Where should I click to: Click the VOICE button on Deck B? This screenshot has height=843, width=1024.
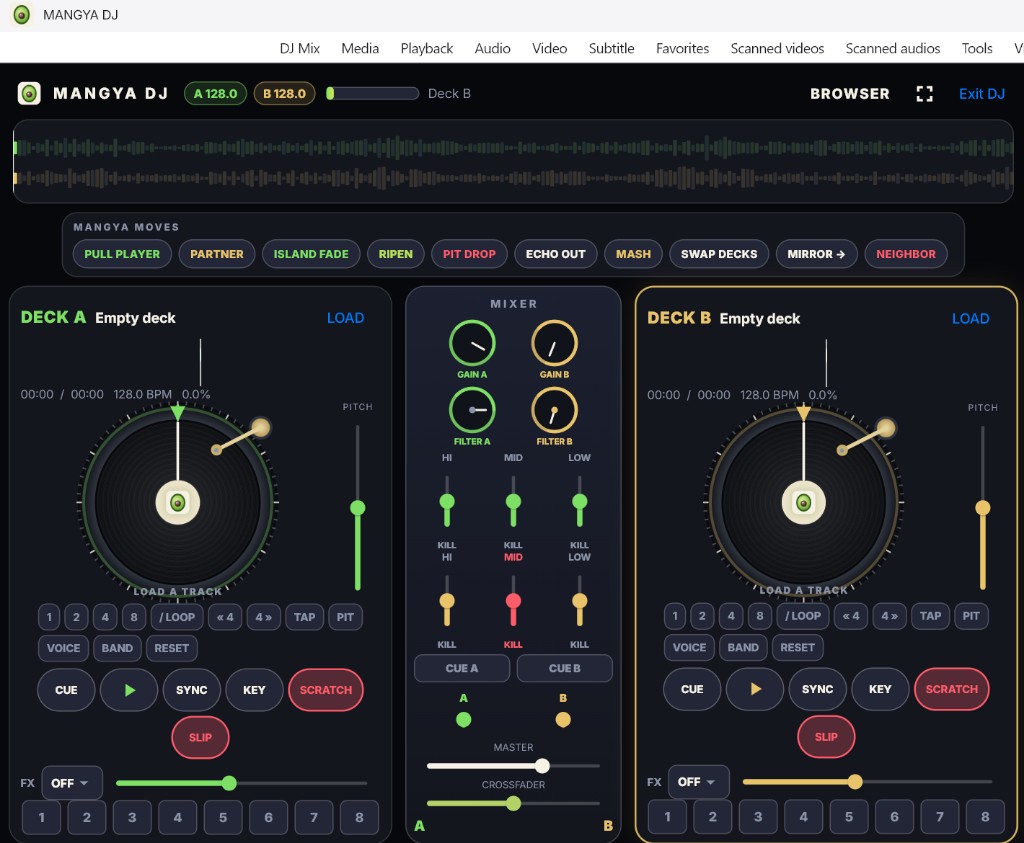689,647
